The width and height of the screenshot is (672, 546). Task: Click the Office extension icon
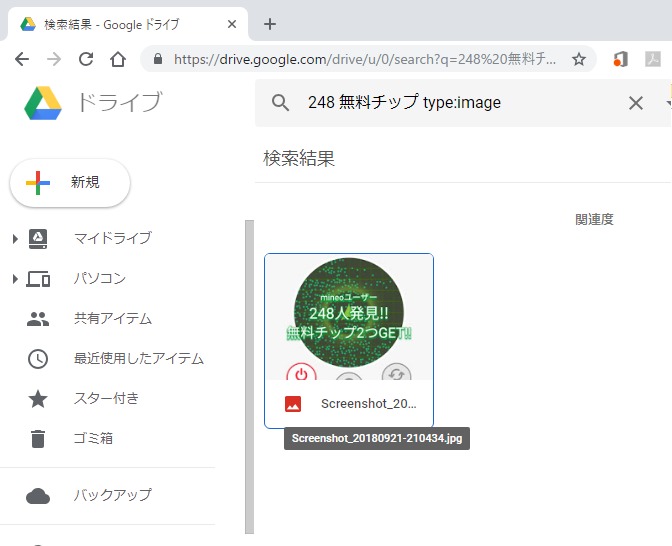[x=620, y=59]
